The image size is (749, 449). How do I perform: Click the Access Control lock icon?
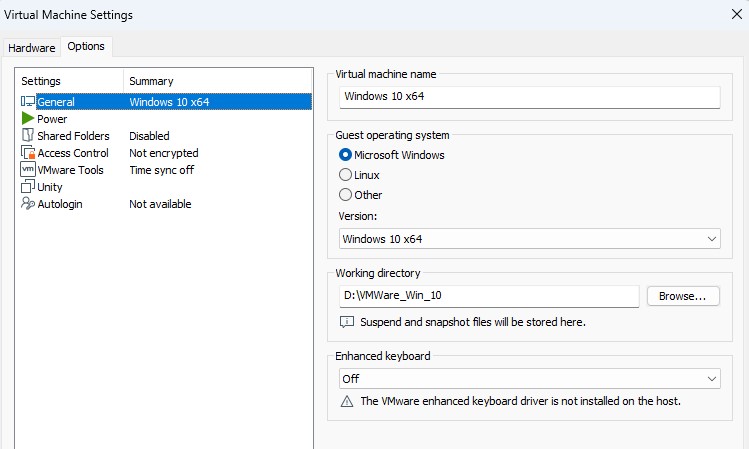coord(27,153)
